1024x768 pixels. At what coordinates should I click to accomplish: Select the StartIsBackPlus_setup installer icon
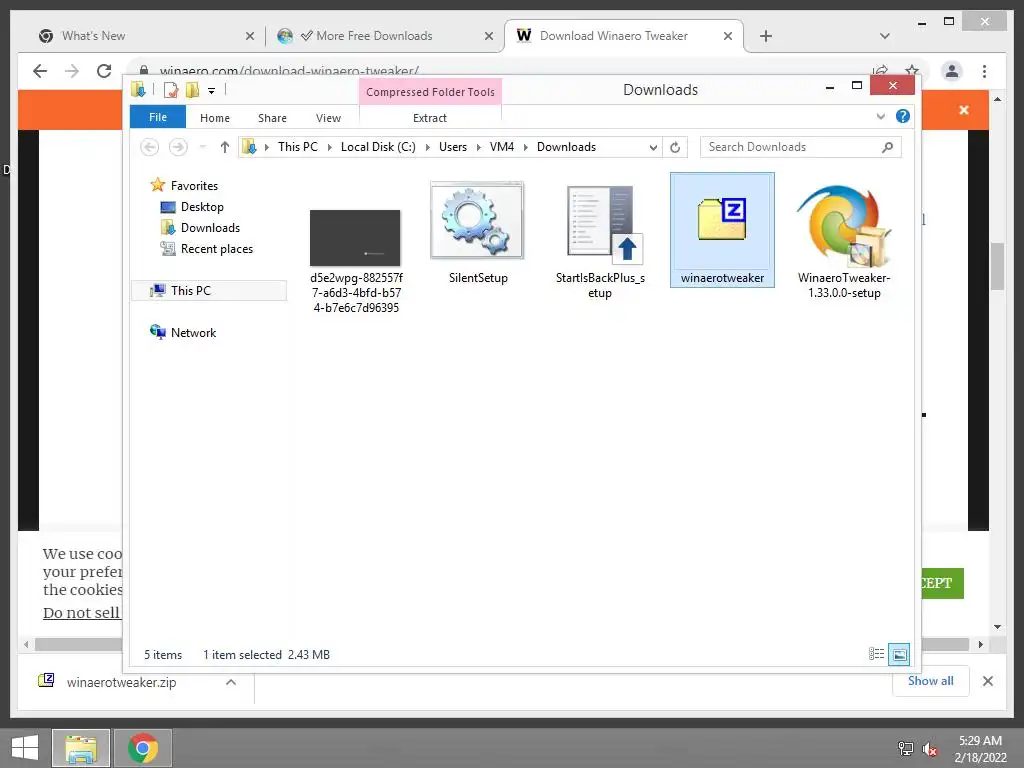click(x=605, y=225)
